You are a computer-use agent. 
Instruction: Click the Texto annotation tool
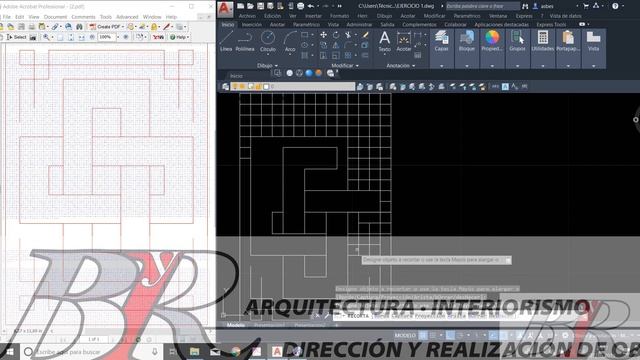(384, 41)
